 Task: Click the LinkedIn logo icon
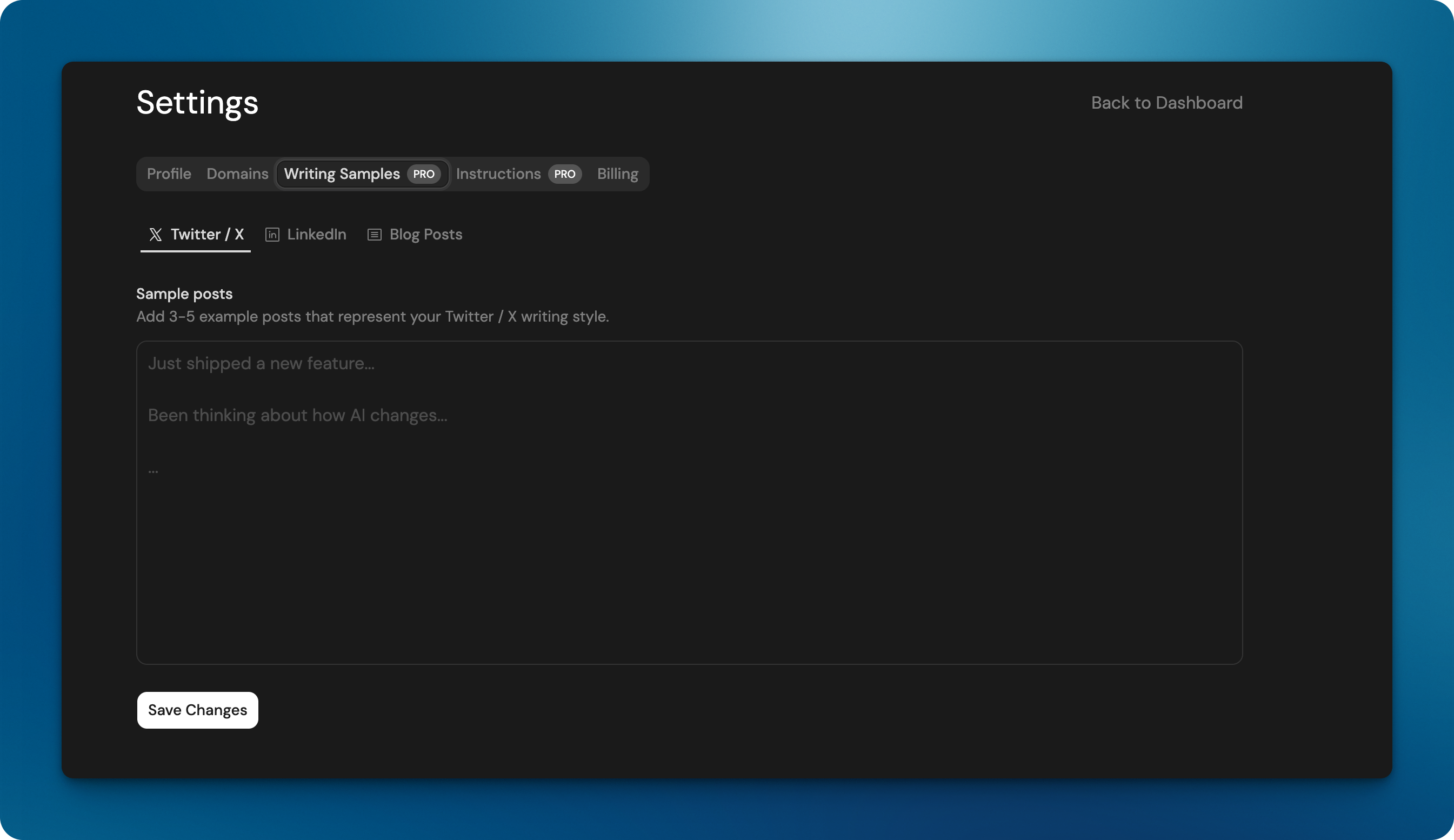click(x=272, y=235)
